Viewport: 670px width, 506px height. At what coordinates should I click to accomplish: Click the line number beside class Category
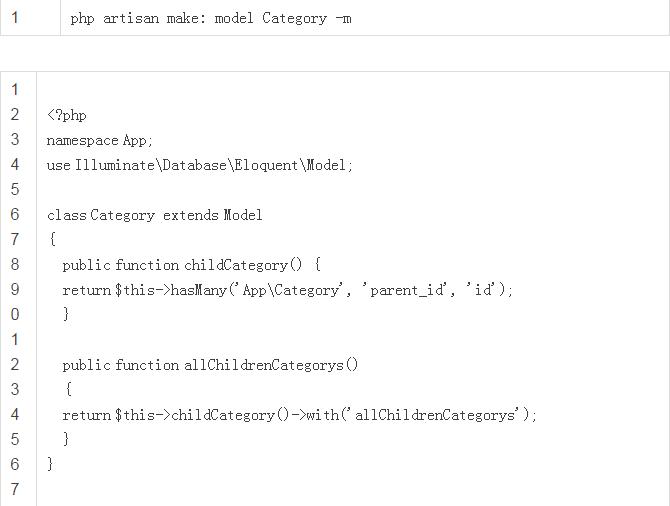coord(15,215)
